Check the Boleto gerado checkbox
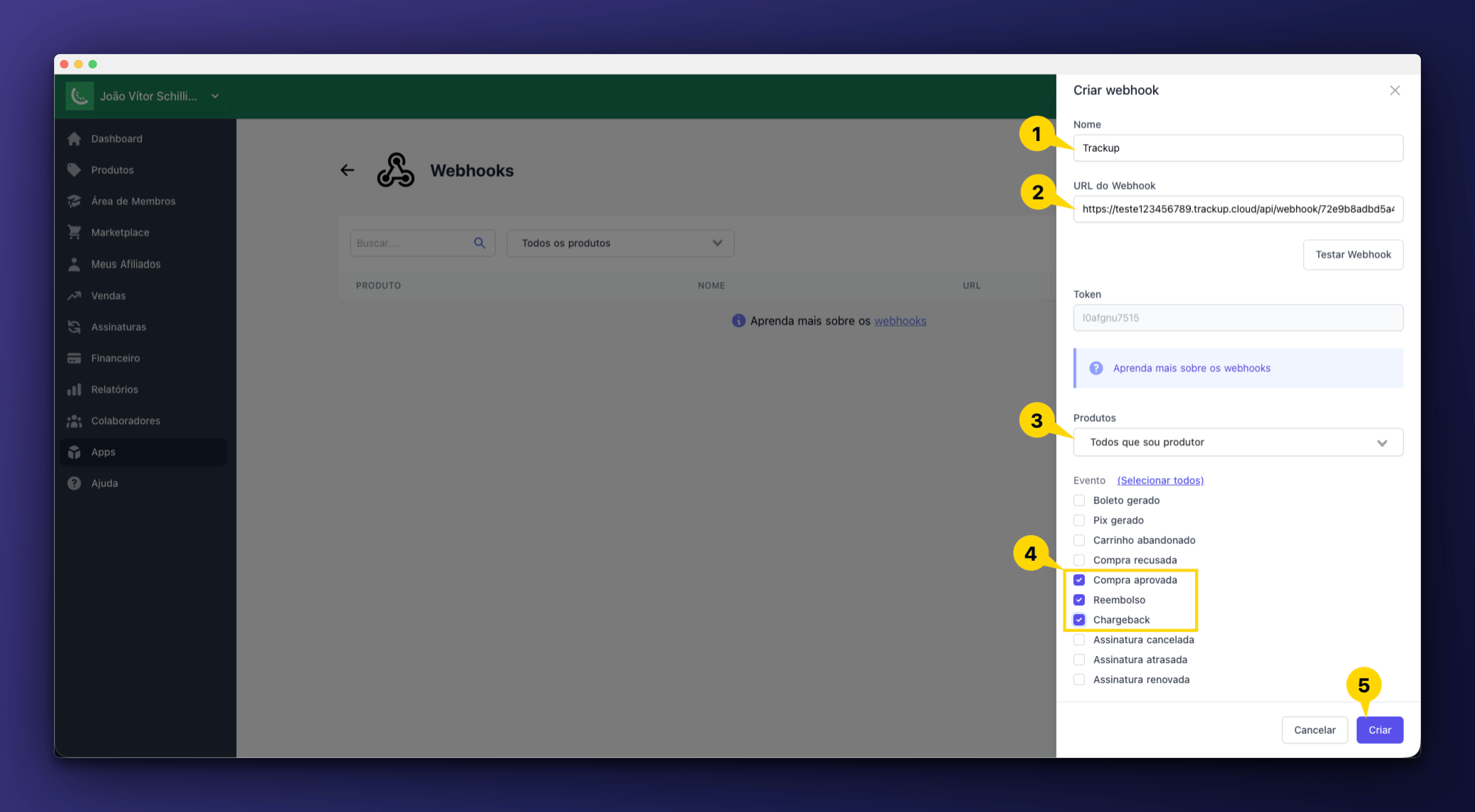Screen dimensions: 1475x812 coord(1079,500)
